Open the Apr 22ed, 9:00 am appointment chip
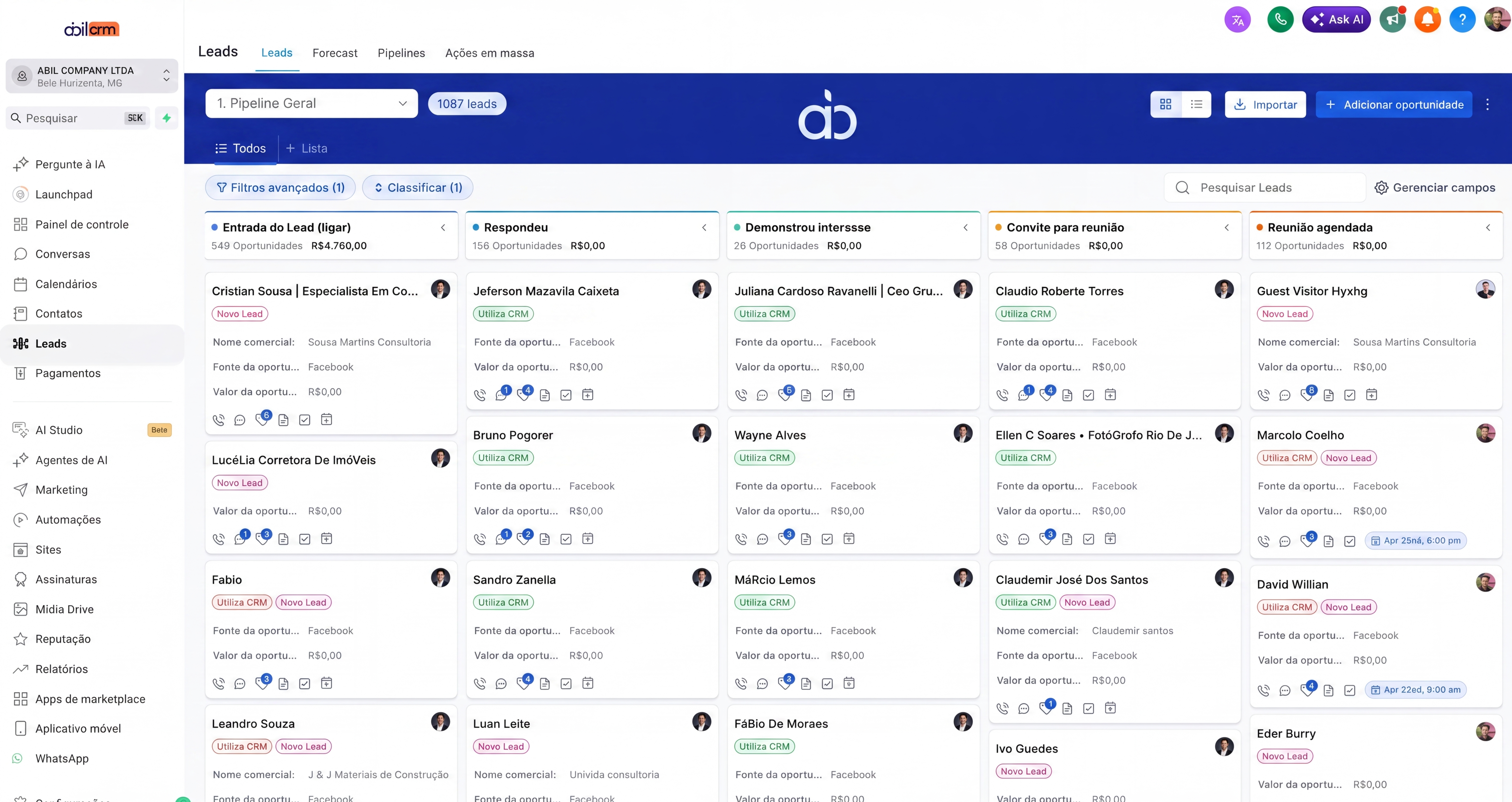 pos(1415,690)
